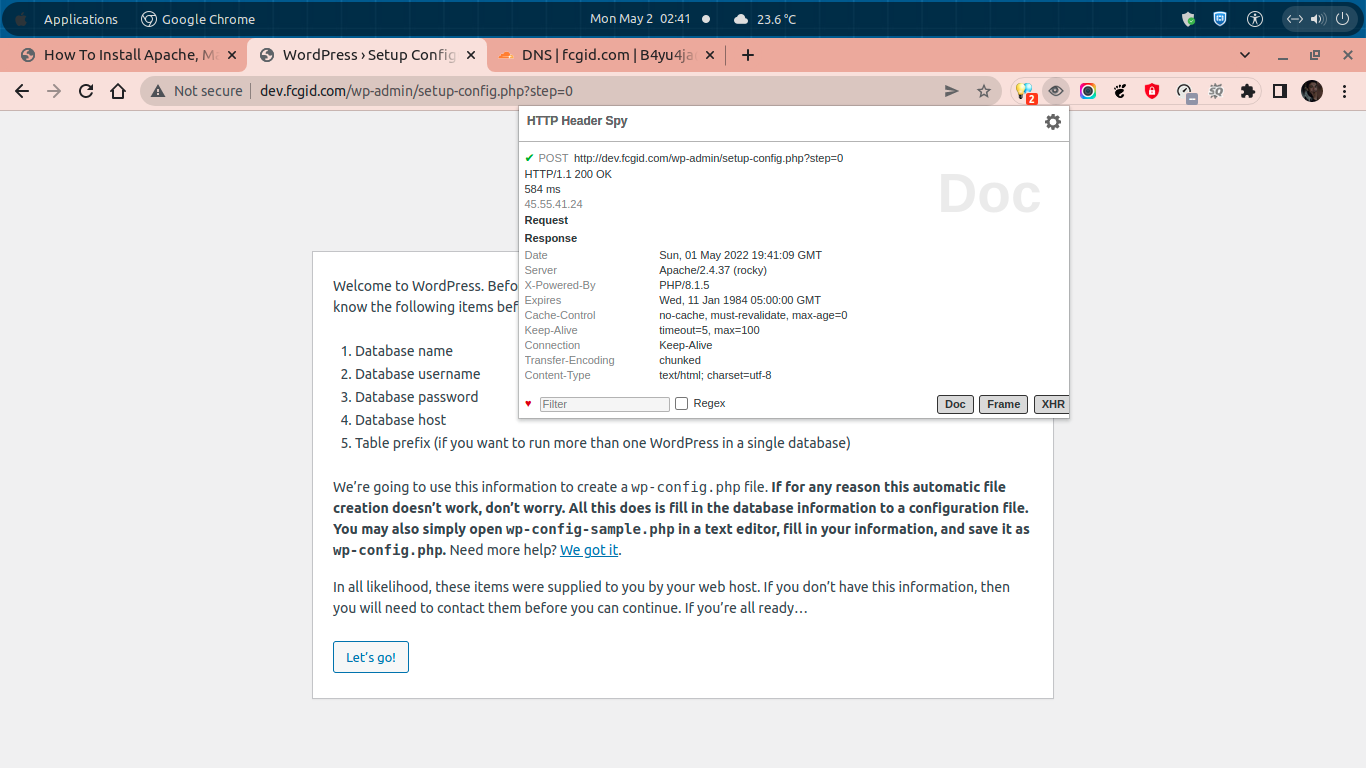Click the GNOME foot extension icon
The width and height of the screenshot is (1366, 768).
point(1120,91)
